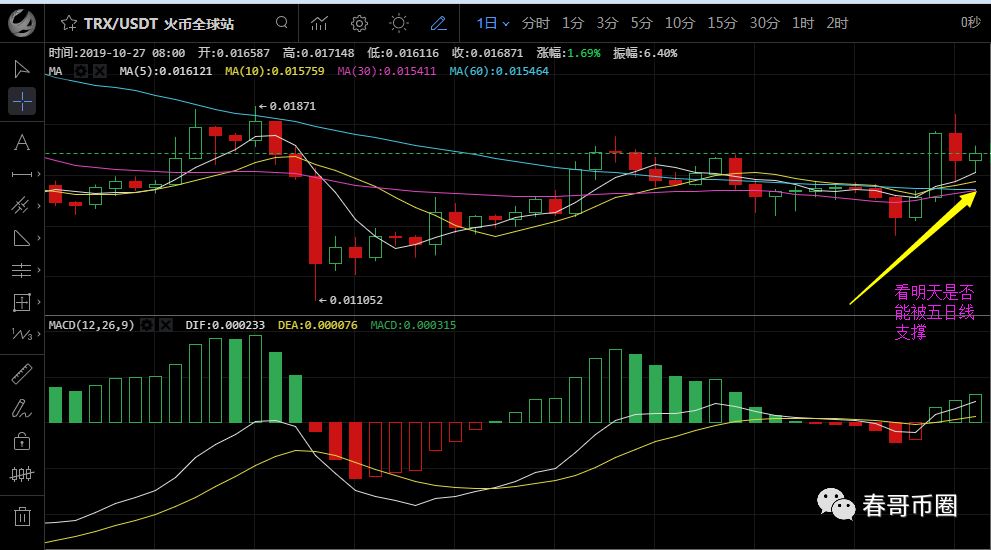Switch to 30分 timeframe
The height and width of the screenshot is (550, 991).
765,23
